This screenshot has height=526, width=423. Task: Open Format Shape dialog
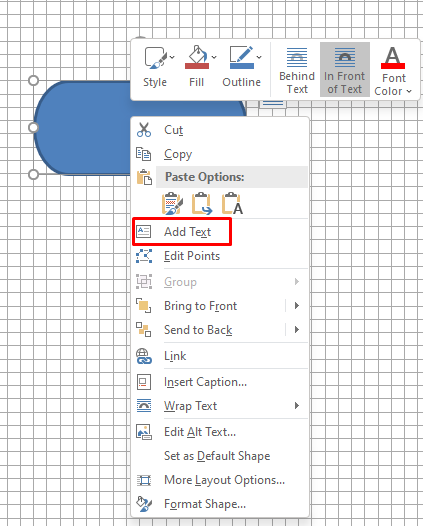205,504
